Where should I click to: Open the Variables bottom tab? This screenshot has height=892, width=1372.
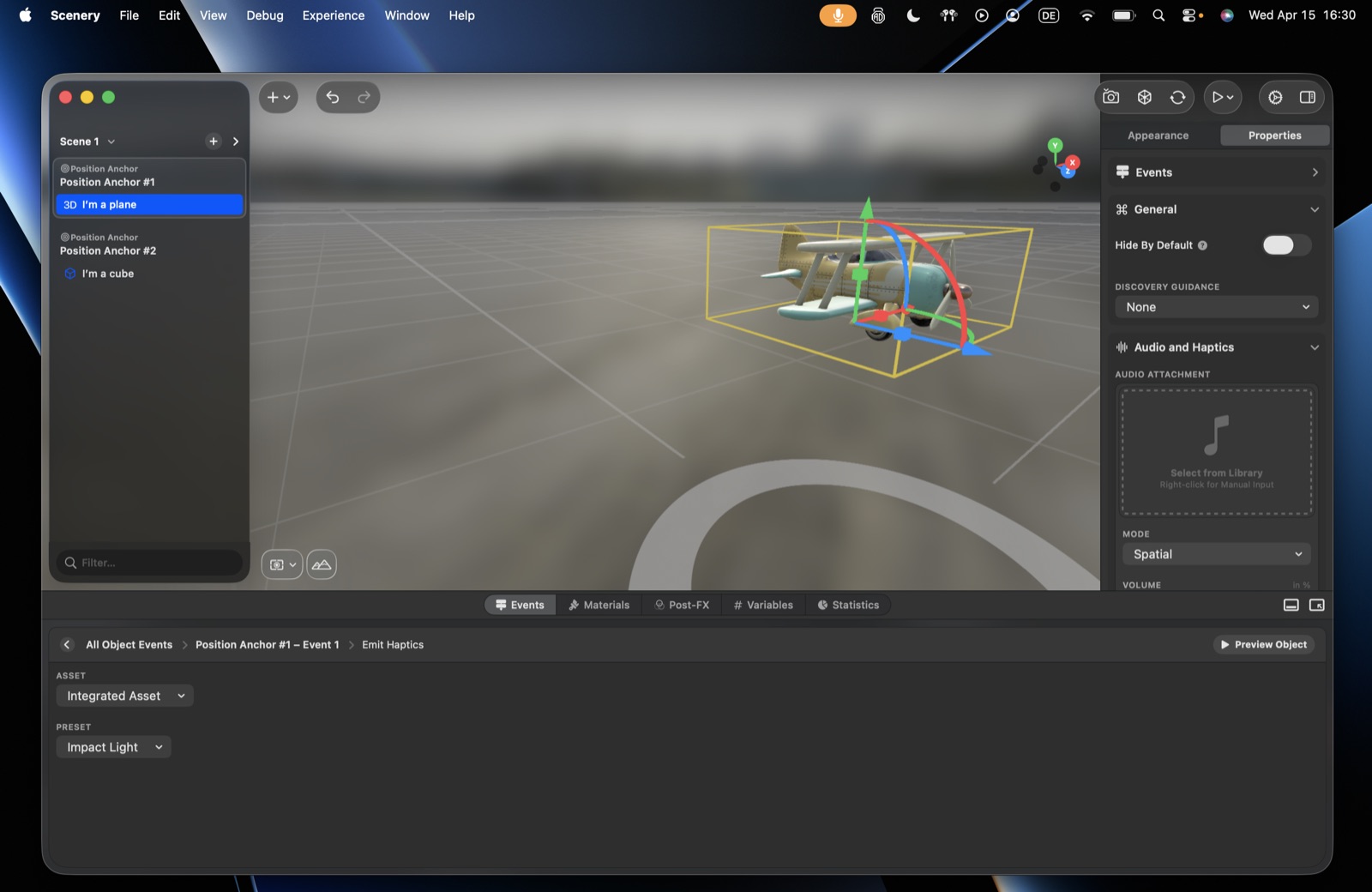click(x=763, y=605)
